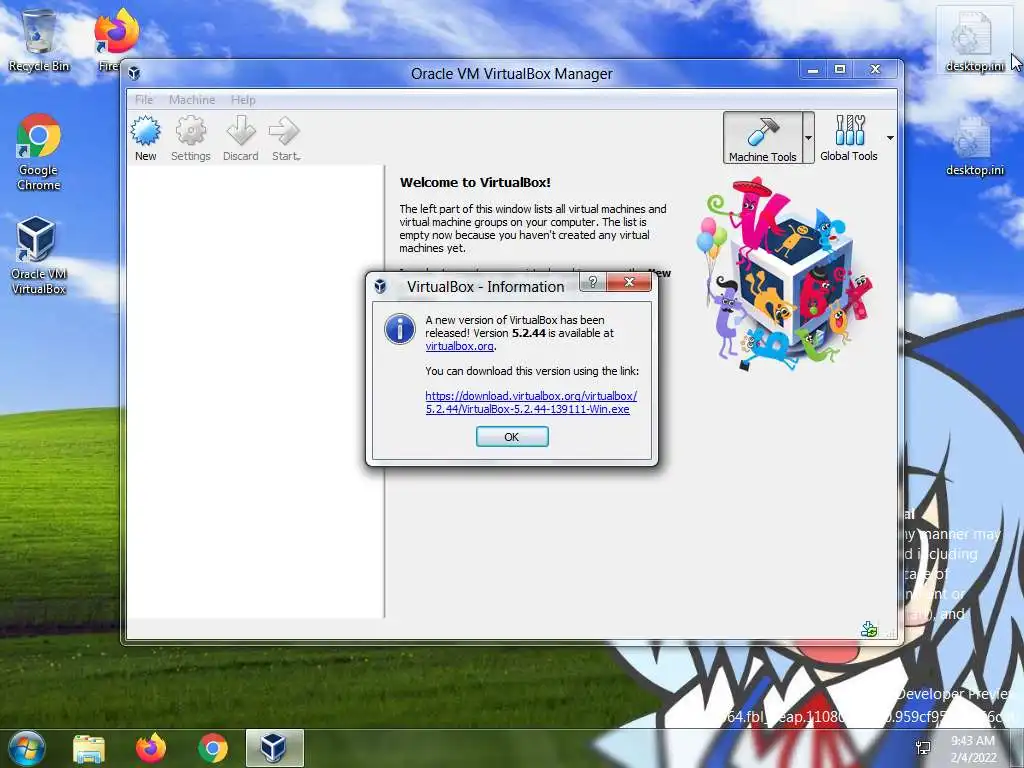
Task: Minimize the VirtualBox Manager window
Action: pos(813,69)
